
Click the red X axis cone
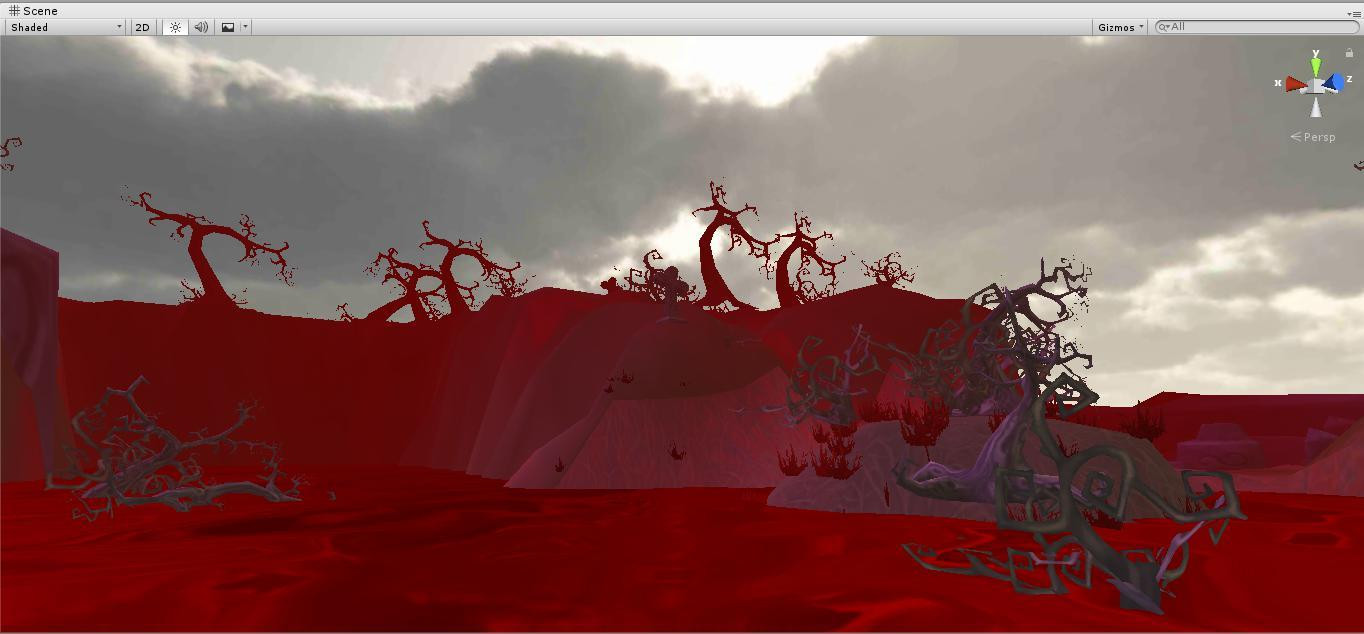pyautogui.click(x=1295, y=84)
